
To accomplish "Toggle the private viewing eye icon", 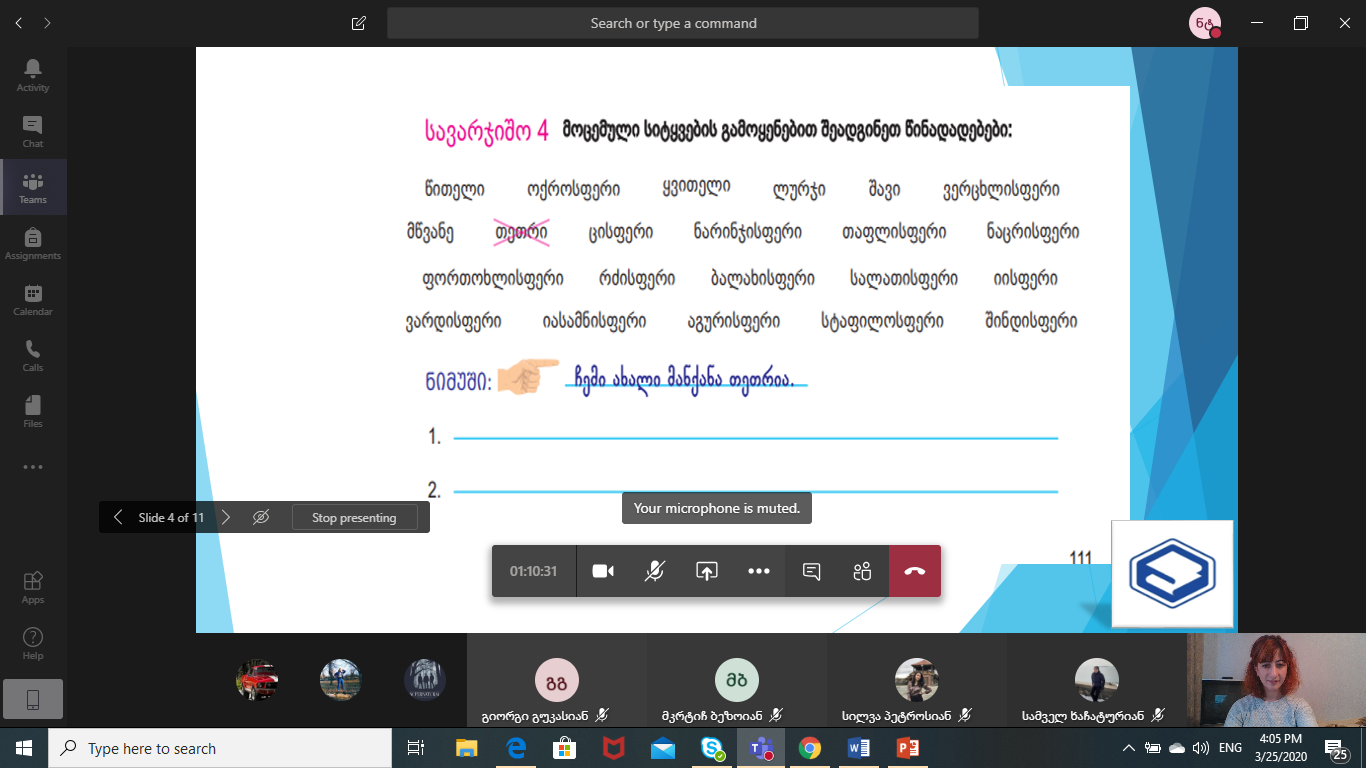I will 261,517.
